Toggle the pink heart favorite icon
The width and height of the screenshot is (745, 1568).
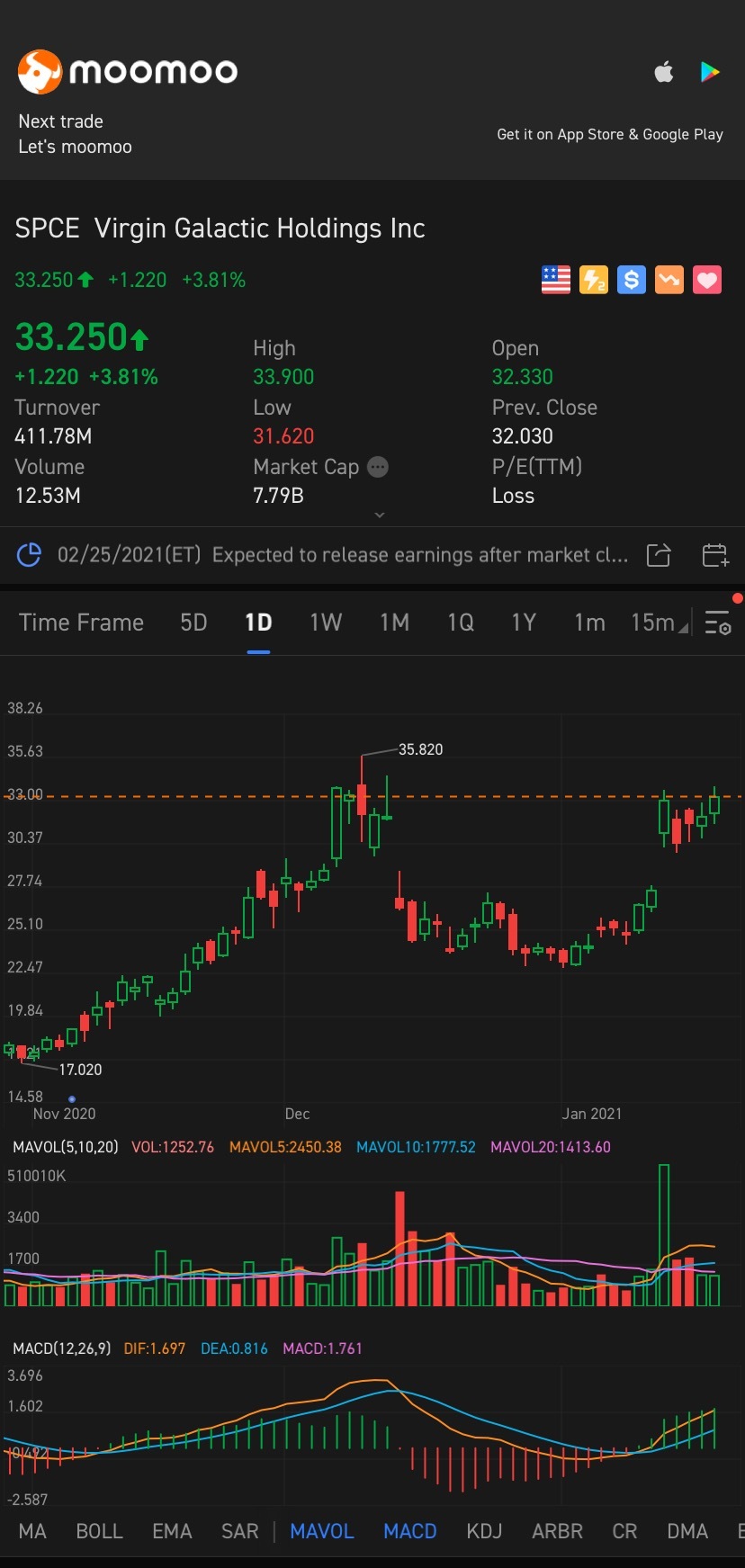pos(707,280)
